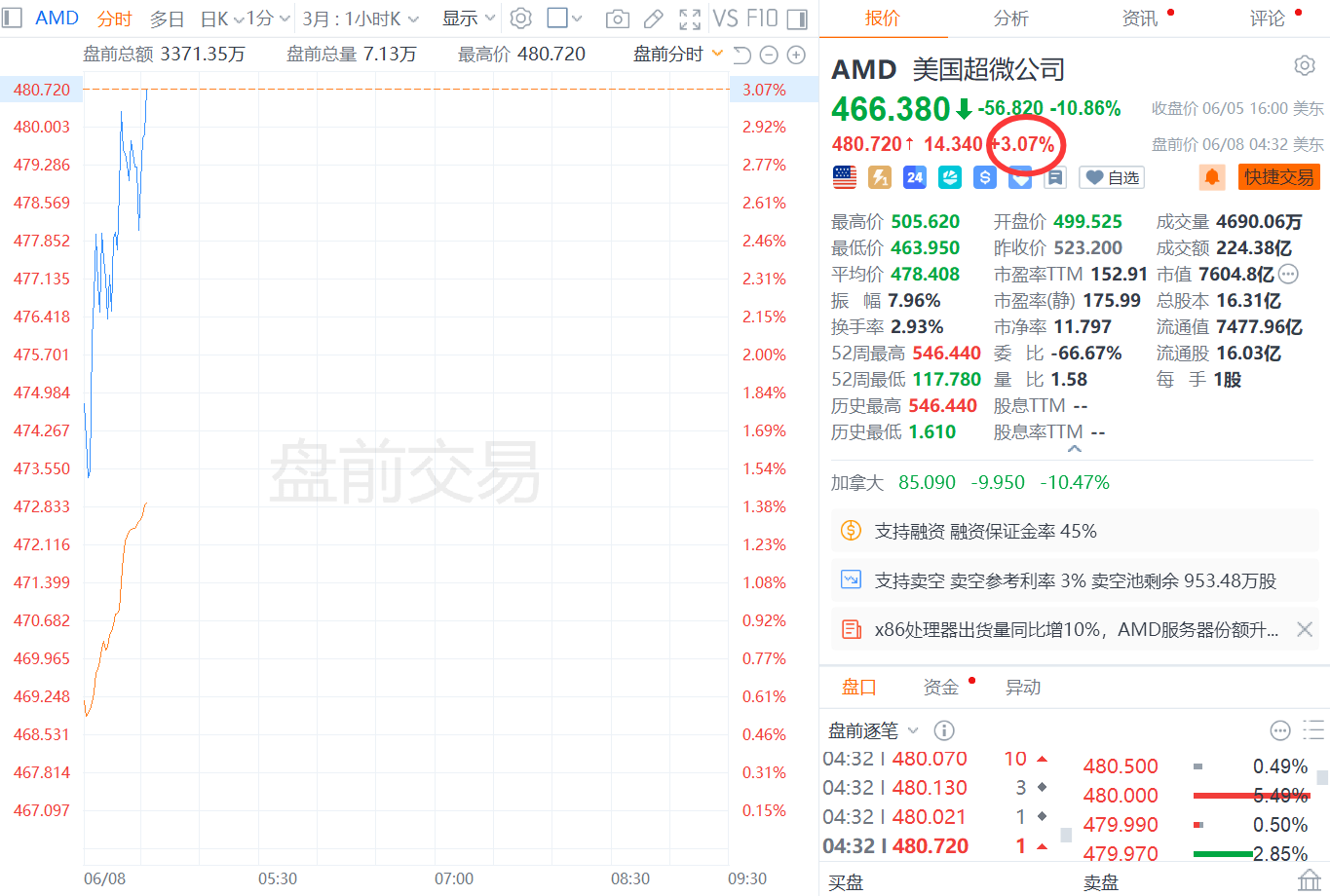Open the F10 company info
This screenshot has width=1330, height=896.
pos(762,19)
